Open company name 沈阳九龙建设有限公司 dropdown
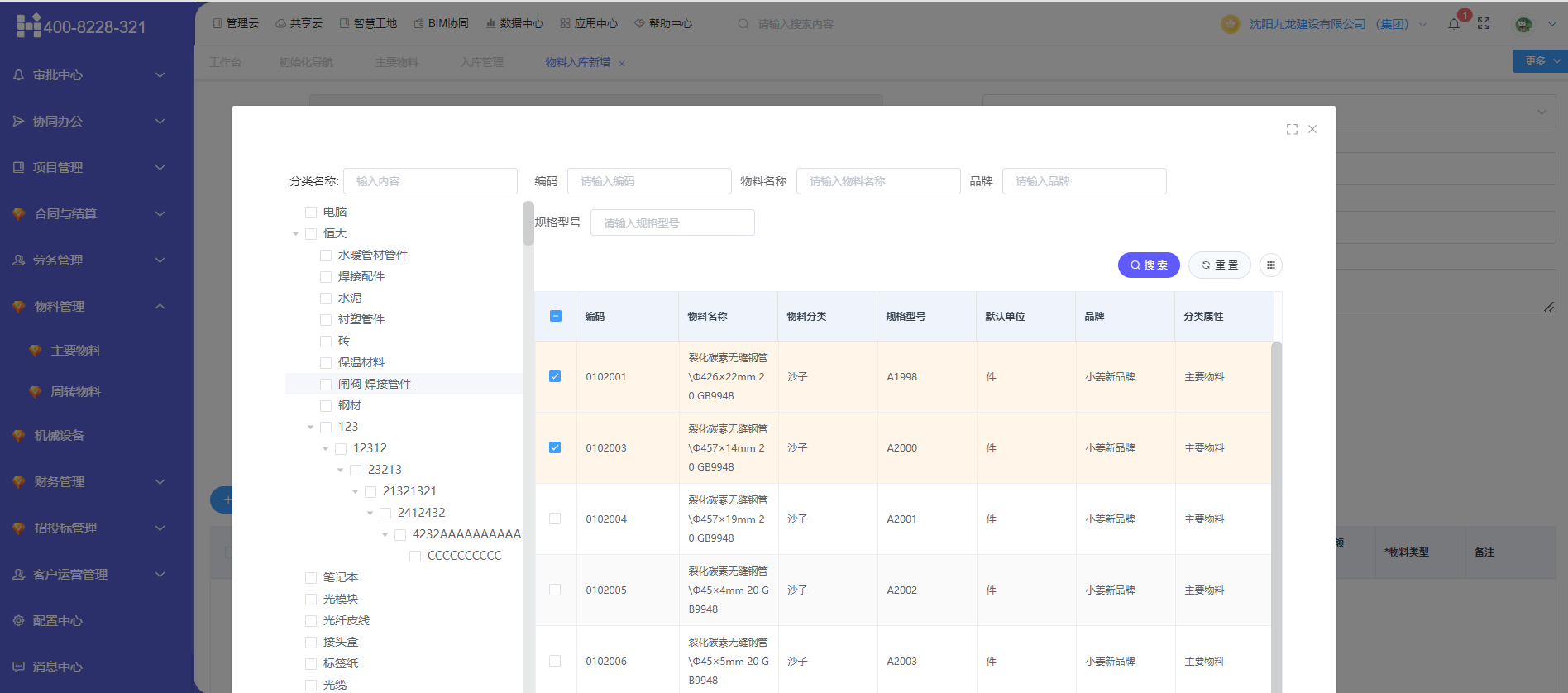1568x693 pixels. pyautogui.click(x=1337, y=24)
